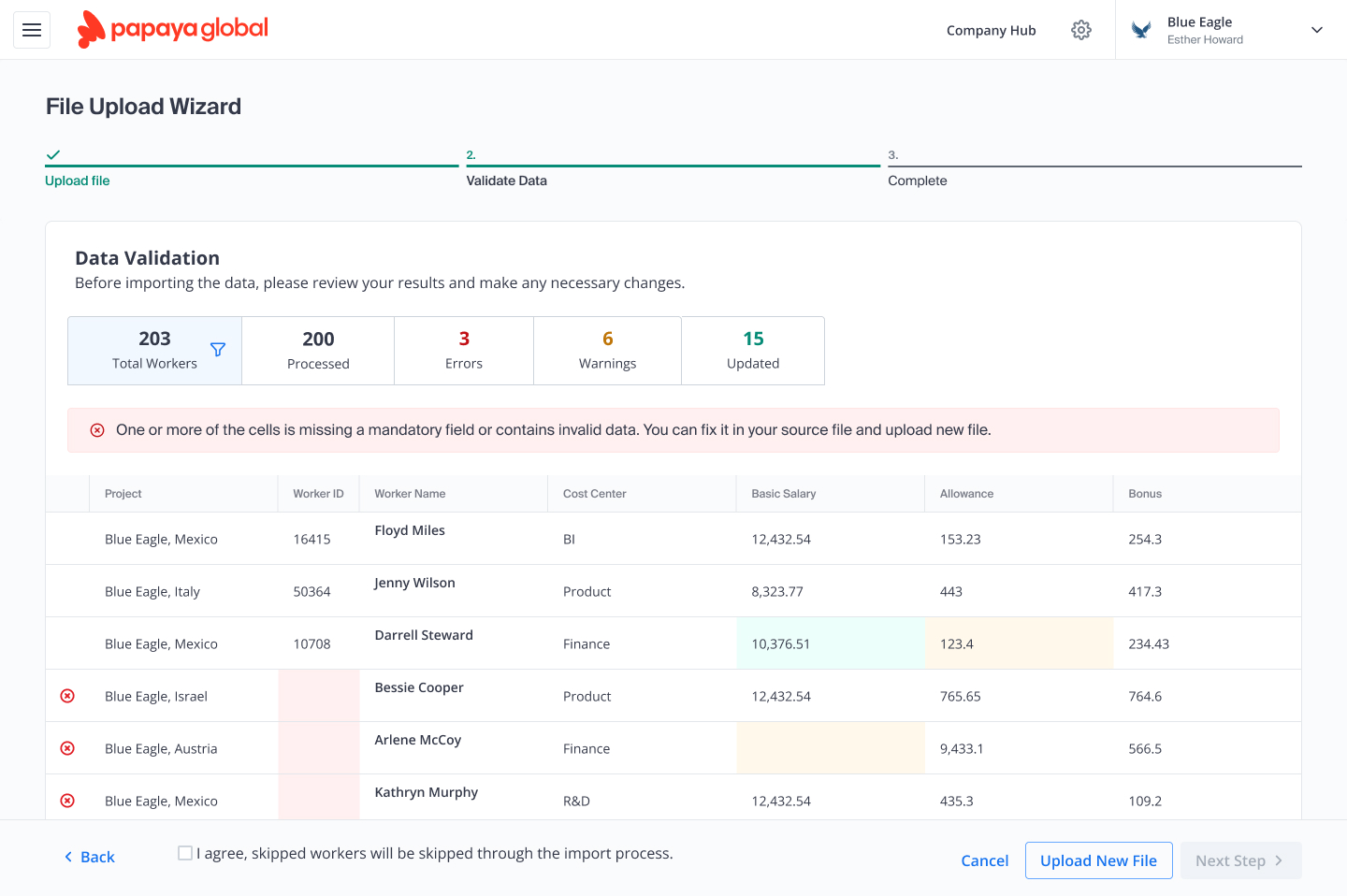The height and width of the screenshot is (896, 1347).
Task: Click the error icon beside Bessie Cooper's row
Action: pos(66,695)
